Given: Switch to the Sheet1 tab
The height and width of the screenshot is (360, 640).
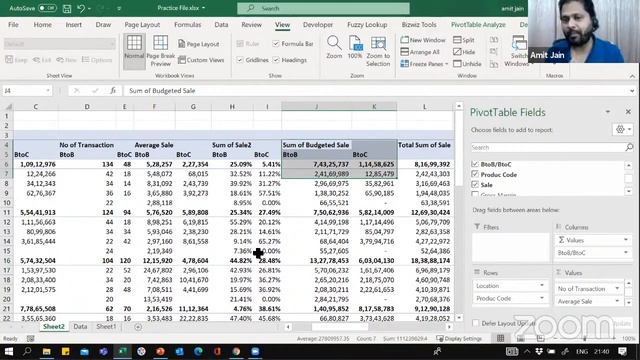Looking at the screenshot, I should (x=106, y=327).
